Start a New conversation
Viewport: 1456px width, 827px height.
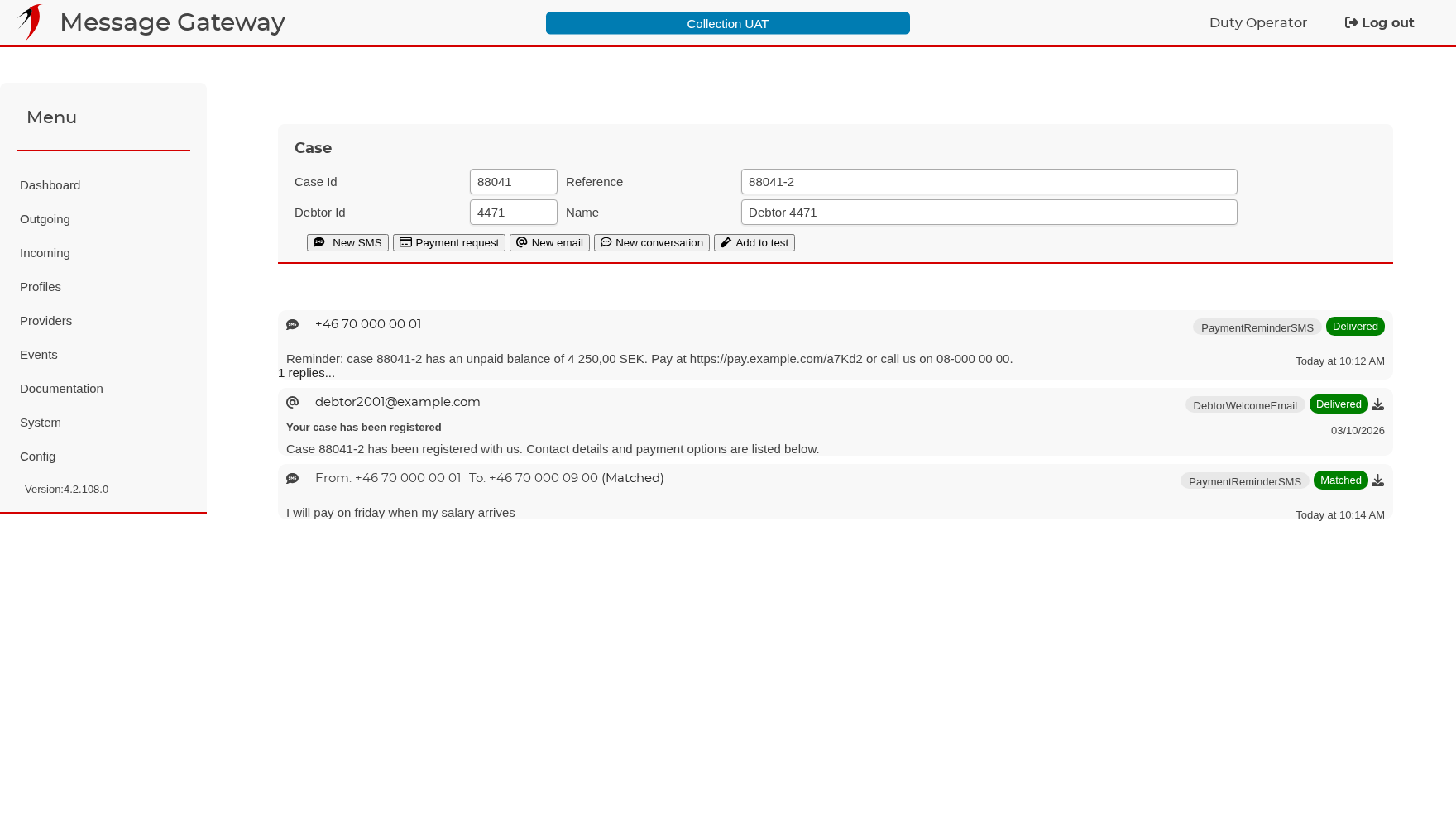click(652, 242)
